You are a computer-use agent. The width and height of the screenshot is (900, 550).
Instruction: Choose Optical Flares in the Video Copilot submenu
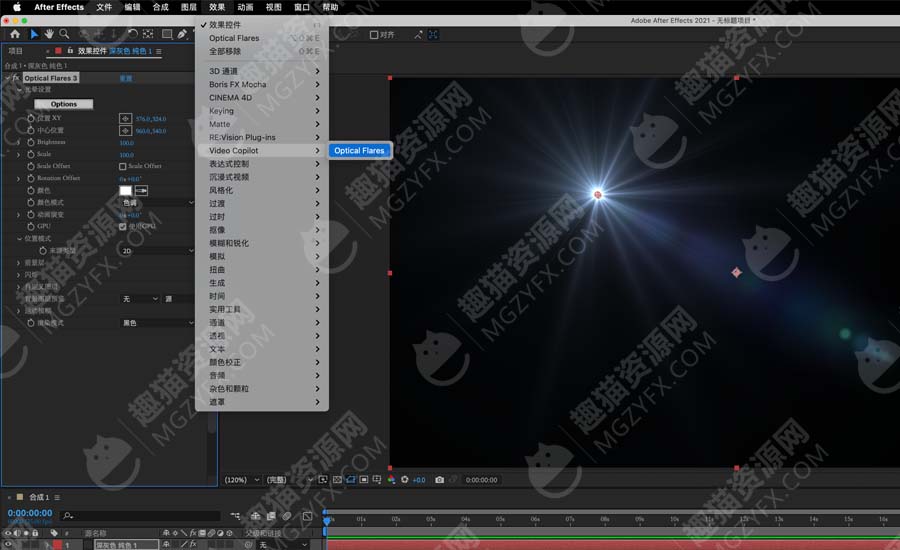pos(359,150)
